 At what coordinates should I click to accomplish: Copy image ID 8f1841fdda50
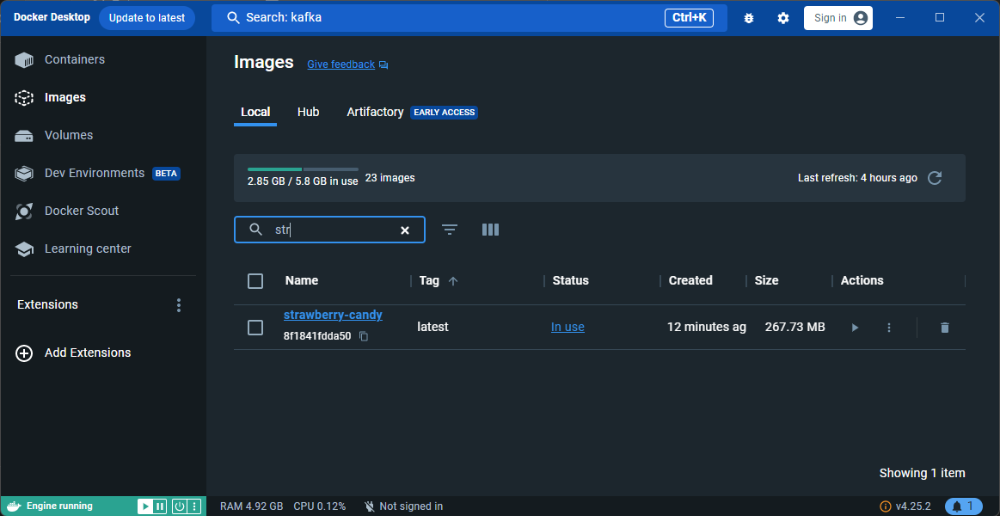click(x=364, y=336)
